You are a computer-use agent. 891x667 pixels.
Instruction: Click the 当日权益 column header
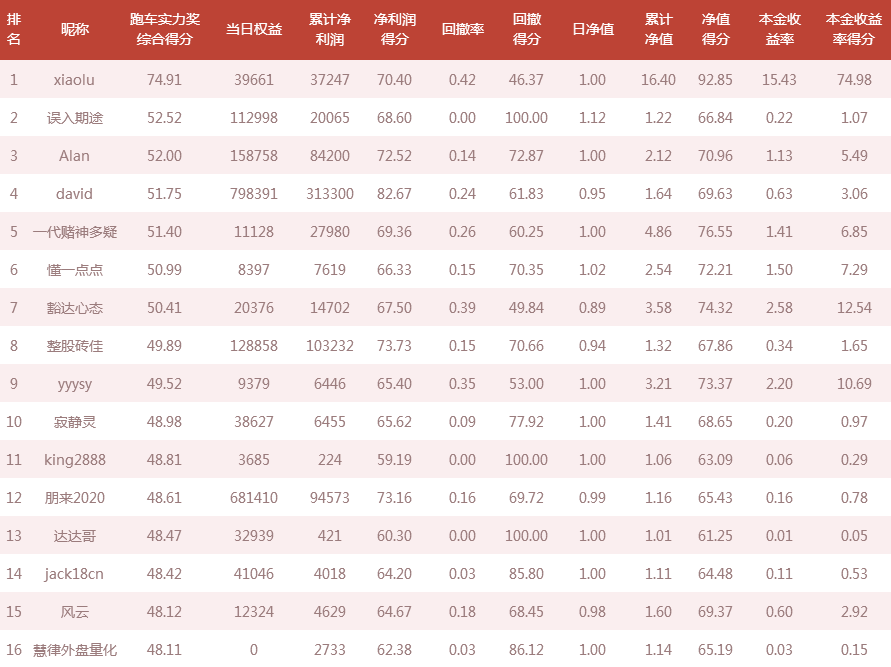coord(253,29)
